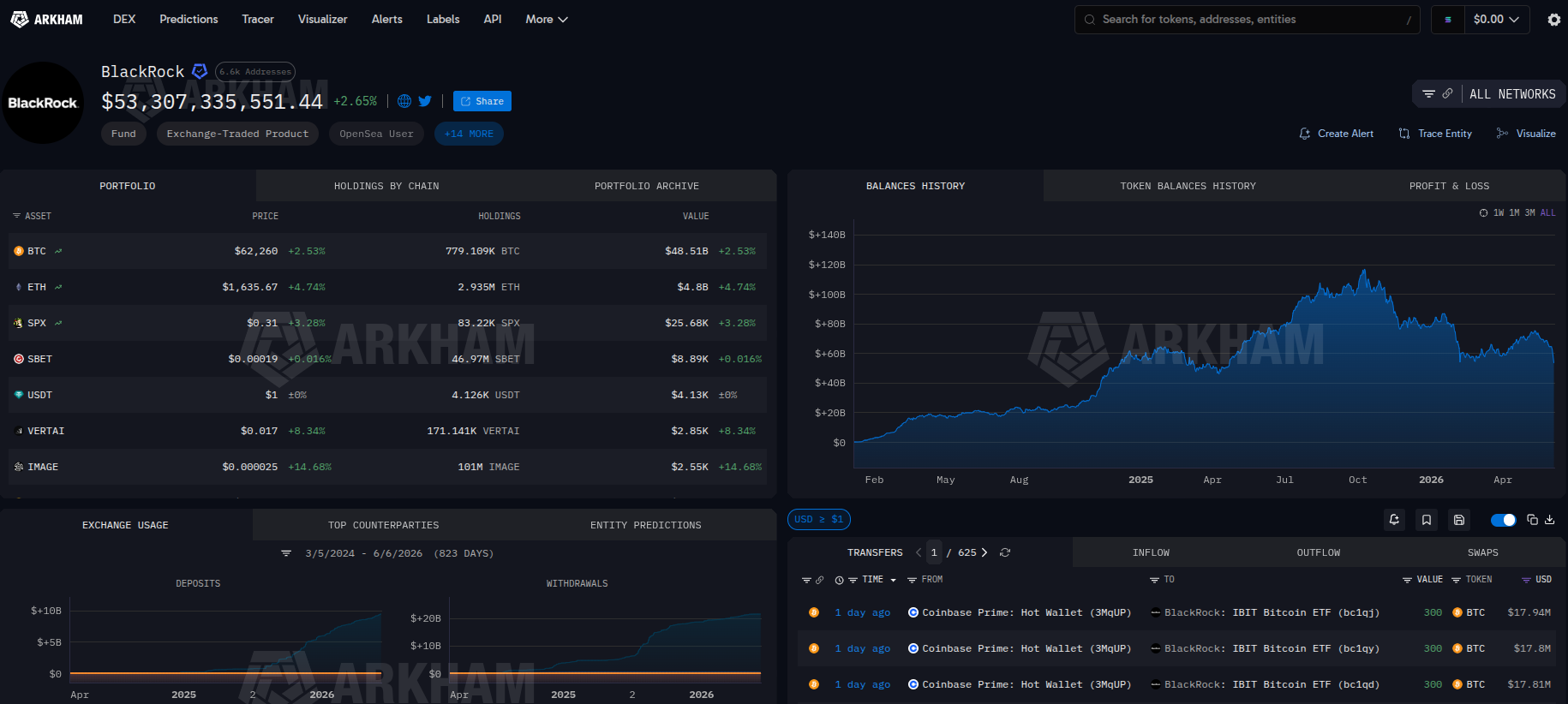Viewport: 1568px width, 704px height.
Task: Go to previous transfers page arrow
Action: tap(919, 552)
